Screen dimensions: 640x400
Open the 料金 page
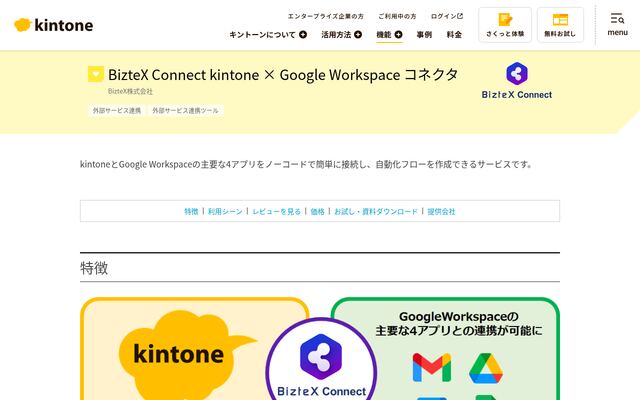coord(454,35)
